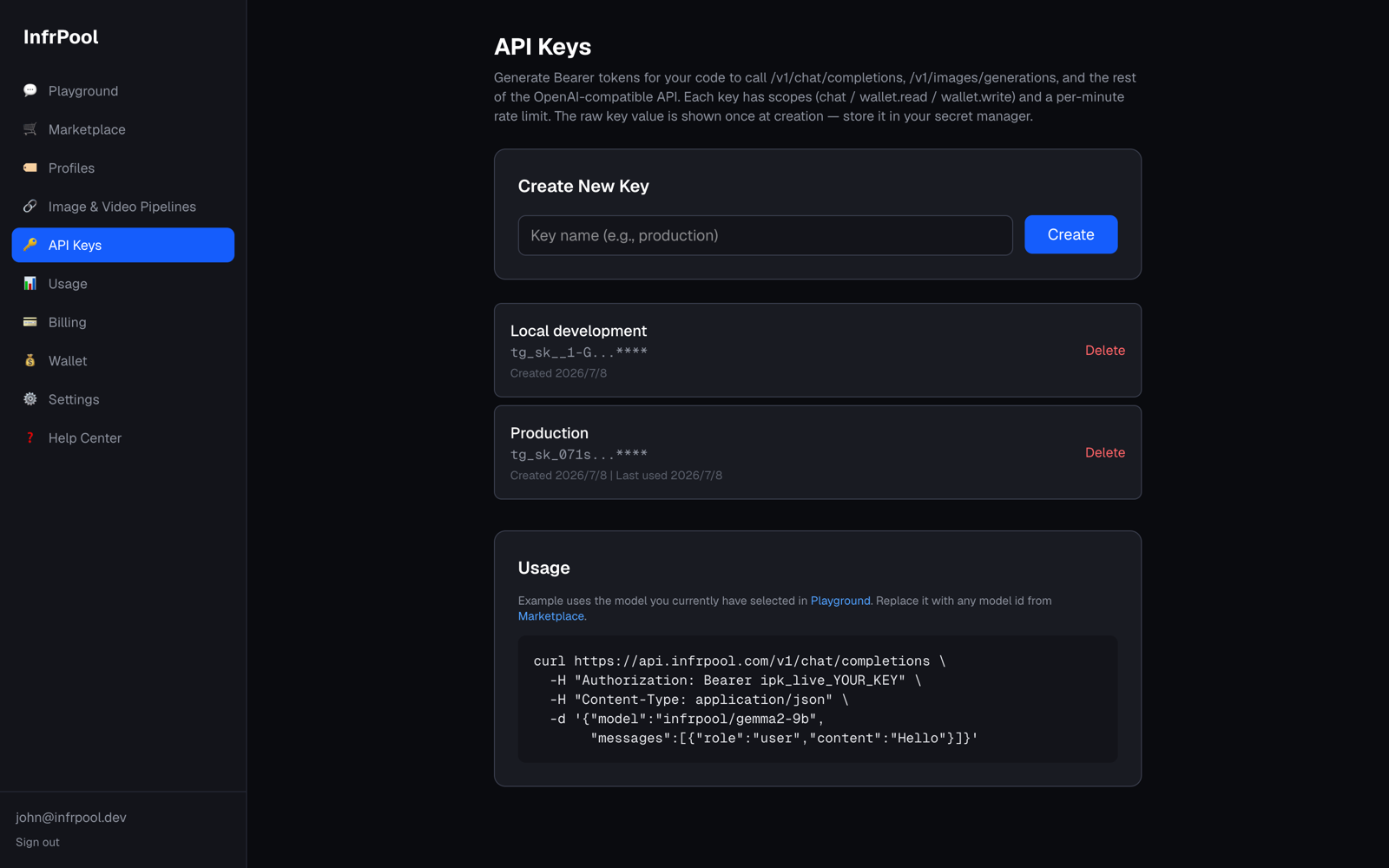The width and height of the screenshot is (1389, 868).
Task: Select Image & Video Pipelines in the sidebar
Action: 123,207
